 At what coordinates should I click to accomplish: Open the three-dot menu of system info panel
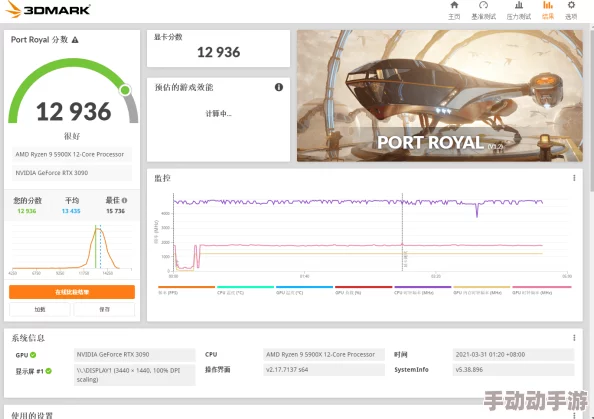[x=574, y=338]
